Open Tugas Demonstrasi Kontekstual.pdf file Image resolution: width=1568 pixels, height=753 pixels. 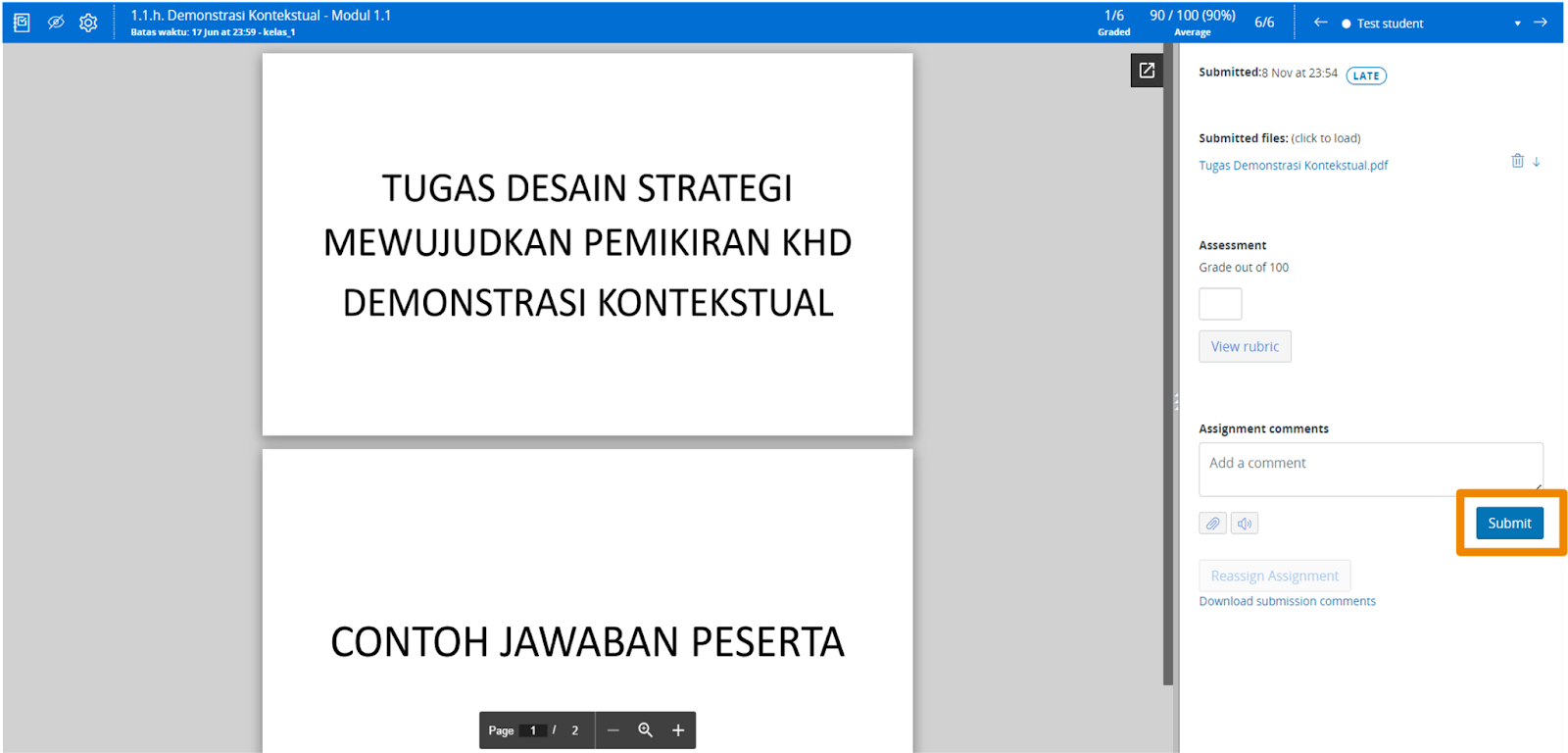click(1293, 165)
